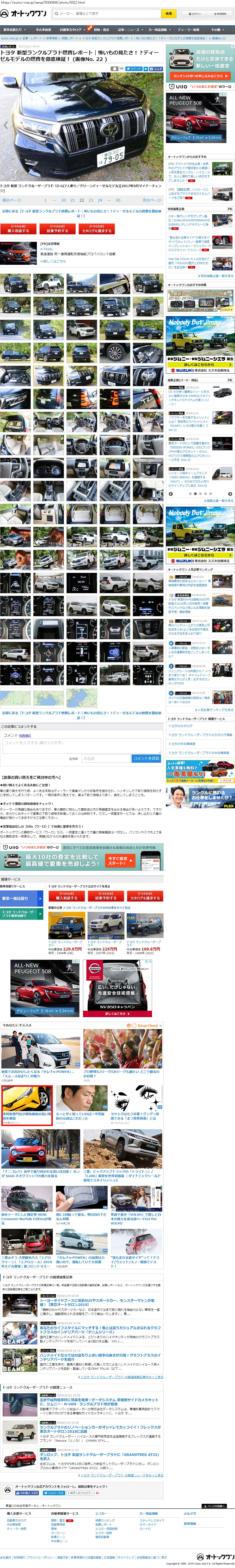Viewport: 235px width, 1568px height.
Task: Submit with the blue コメントを送信 button
Action: click(x=146, y=758)
